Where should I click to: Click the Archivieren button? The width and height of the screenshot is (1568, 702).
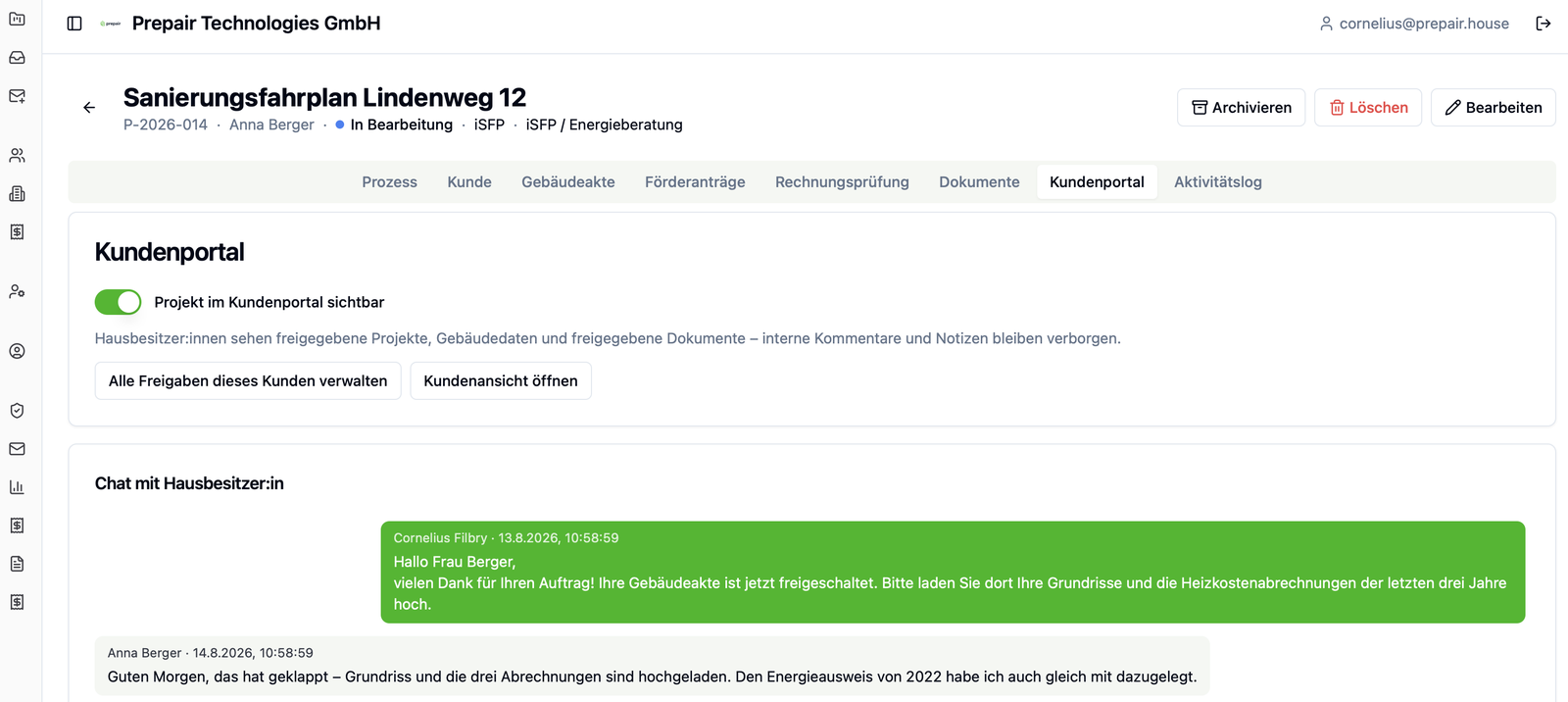click(1241, 108)
